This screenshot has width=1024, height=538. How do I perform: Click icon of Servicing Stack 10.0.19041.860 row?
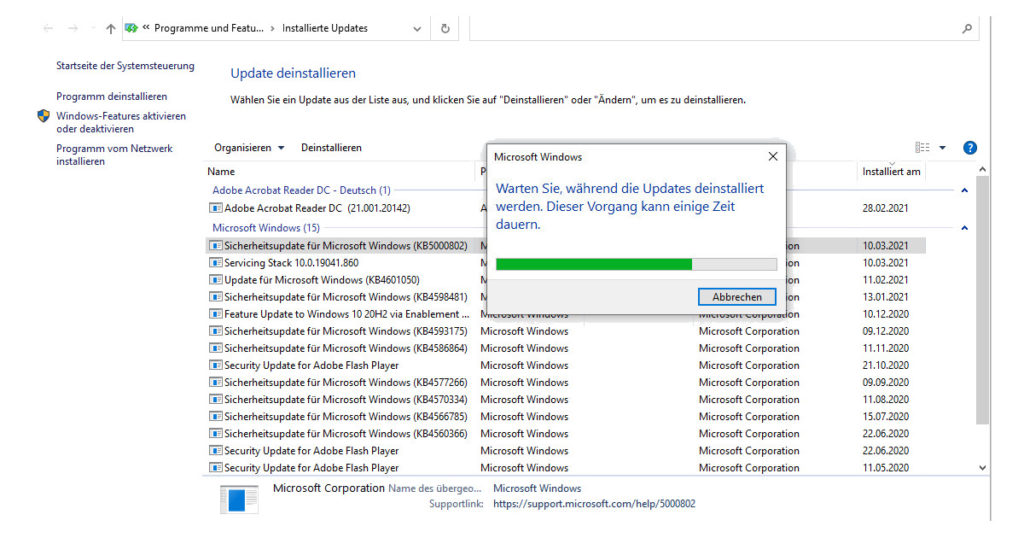pos(216,263)
